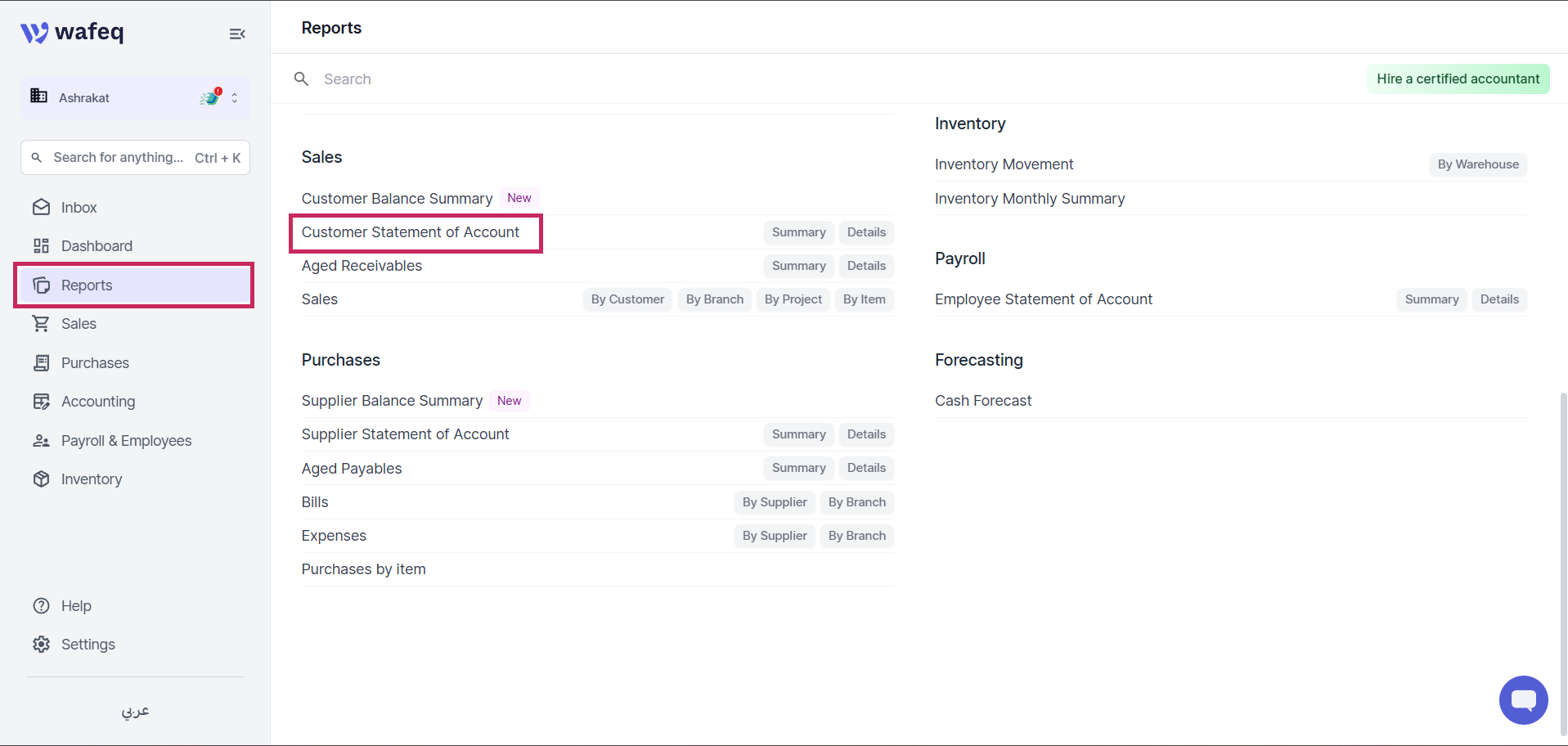
Task: Click the notification rocket icon beside Ashrakat
Action: (211, 97)
